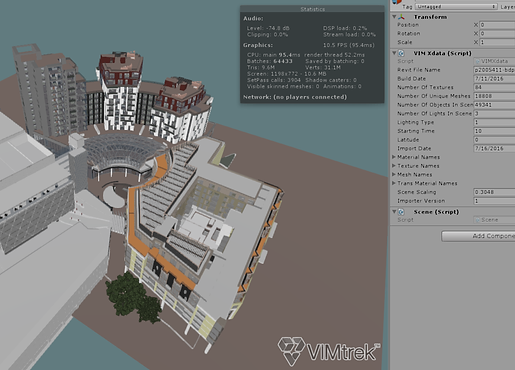Click the GameObject cube icon in Inspector

pyautogui.click(x=397, y=2)
